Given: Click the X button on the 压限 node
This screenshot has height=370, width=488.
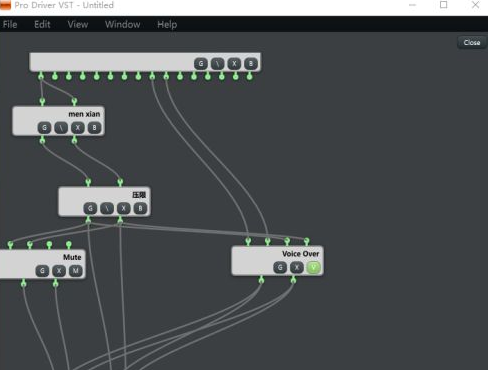Looking at the screenshot, I should tap(123, 208).
